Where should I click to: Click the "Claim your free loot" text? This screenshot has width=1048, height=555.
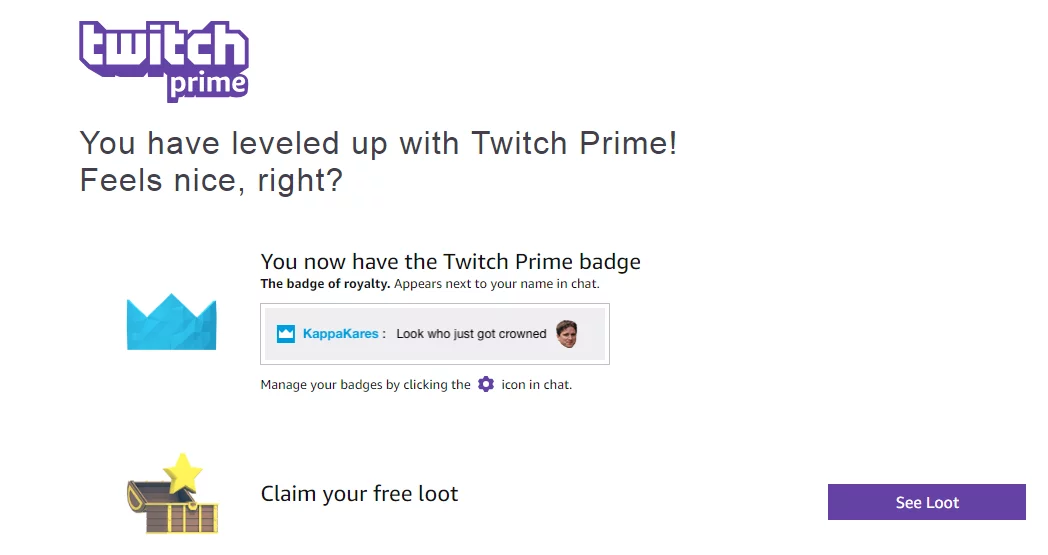(x=359, y=494)
